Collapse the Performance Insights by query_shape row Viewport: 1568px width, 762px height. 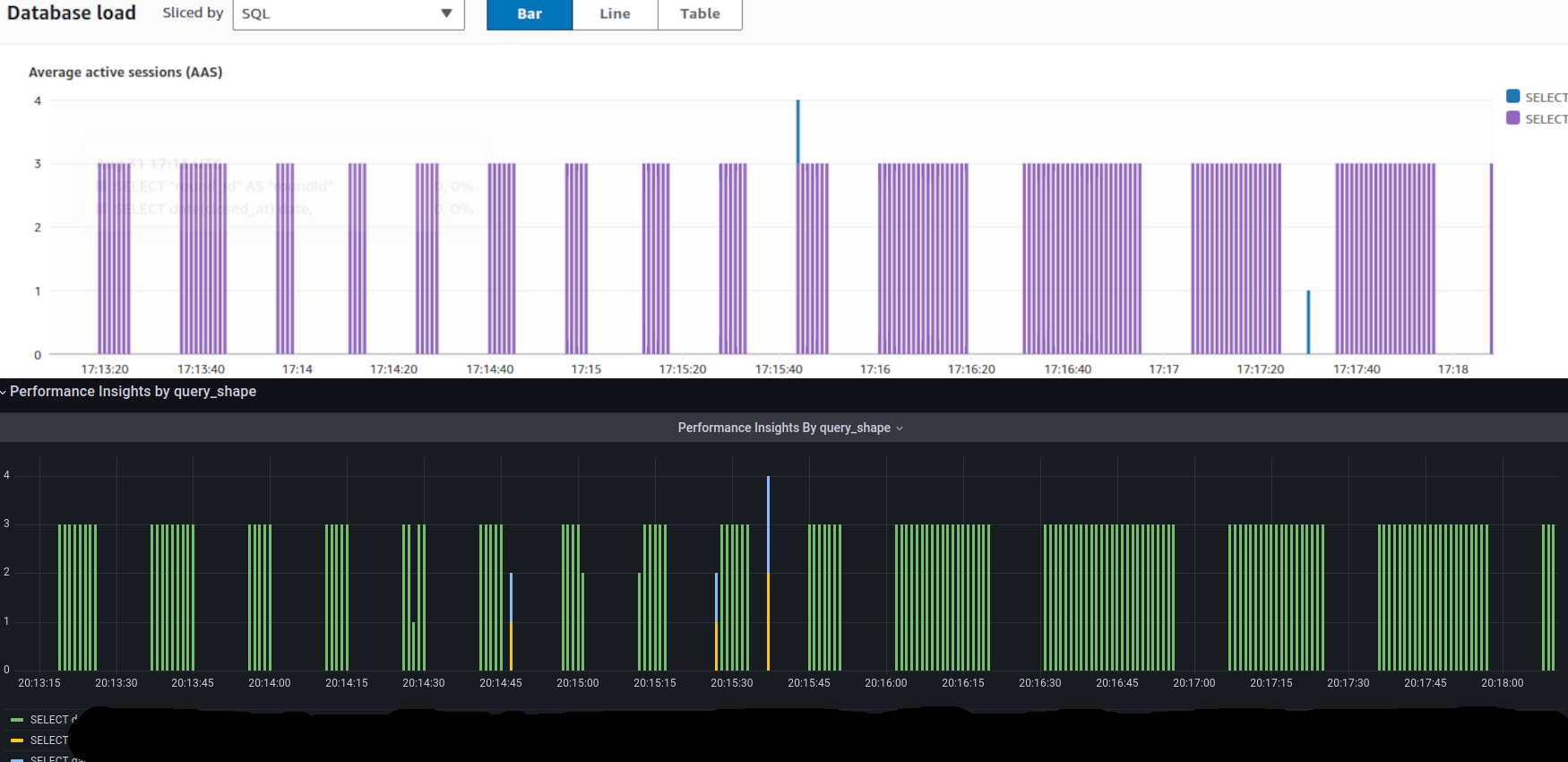coord(133,392)
